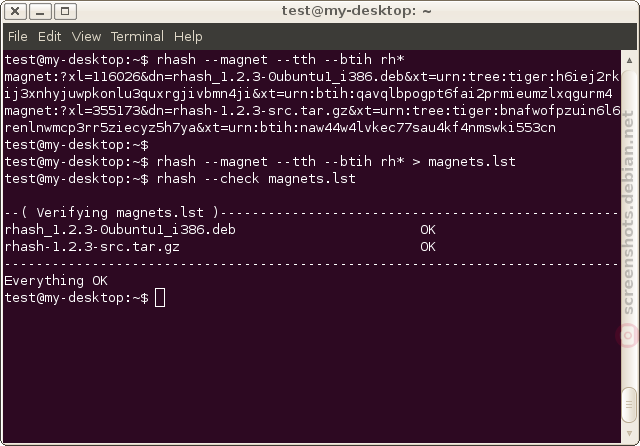Click the scrollbar up arrow

click(629, 60)
